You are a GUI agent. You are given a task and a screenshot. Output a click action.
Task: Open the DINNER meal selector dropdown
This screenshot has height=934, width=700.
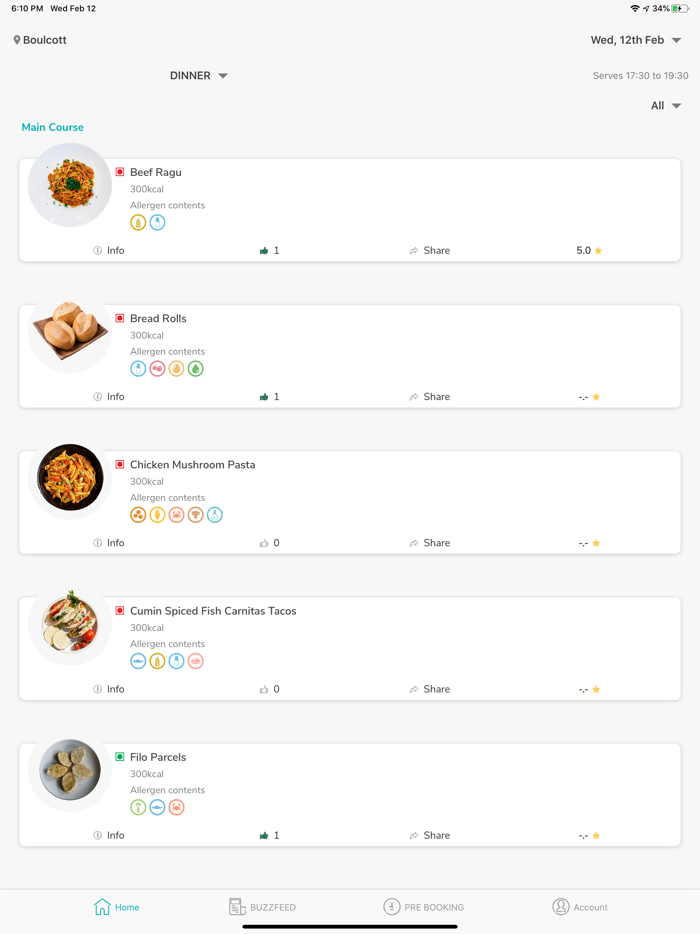click(x=199, y=75)
